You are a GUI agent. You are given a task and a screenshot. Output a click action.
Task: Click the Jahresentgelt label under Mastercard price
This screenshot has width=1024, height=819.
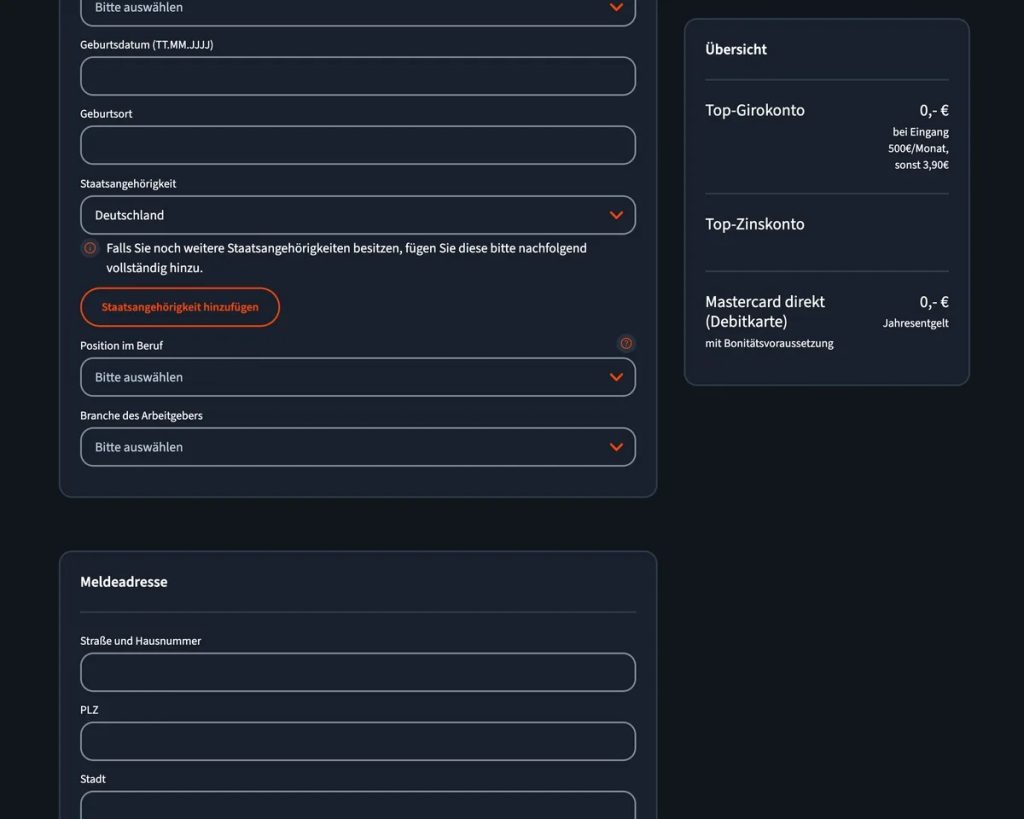916,323
